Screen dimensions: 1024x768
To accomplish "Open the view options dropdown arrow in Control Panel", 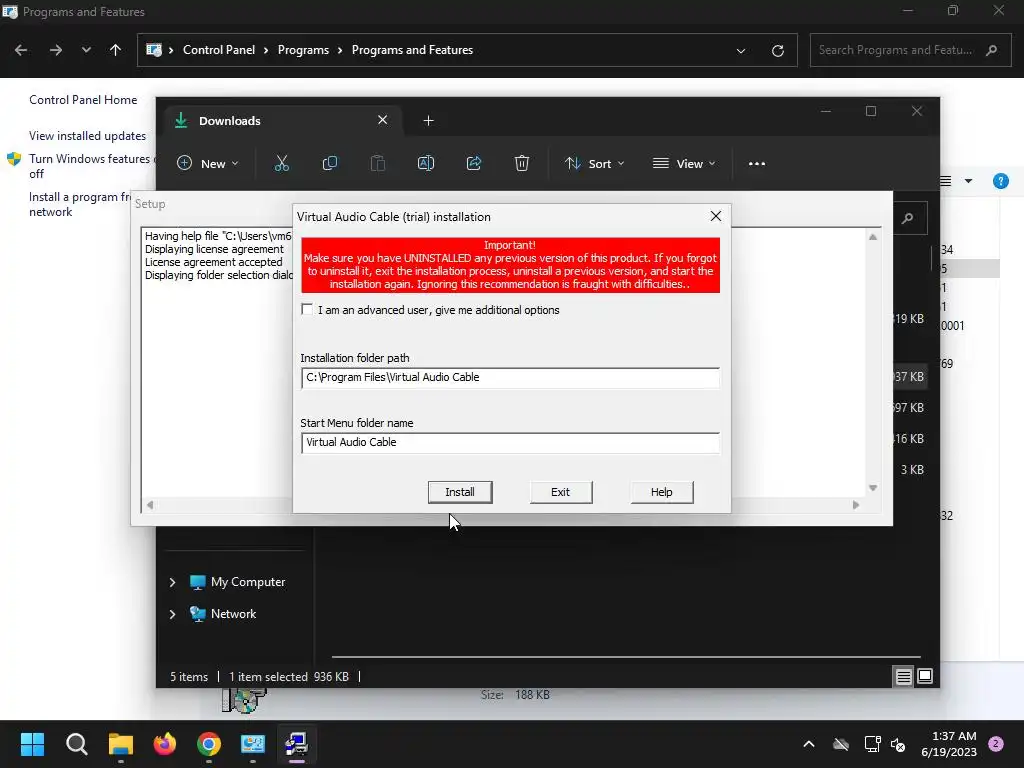I will [968, 181].
